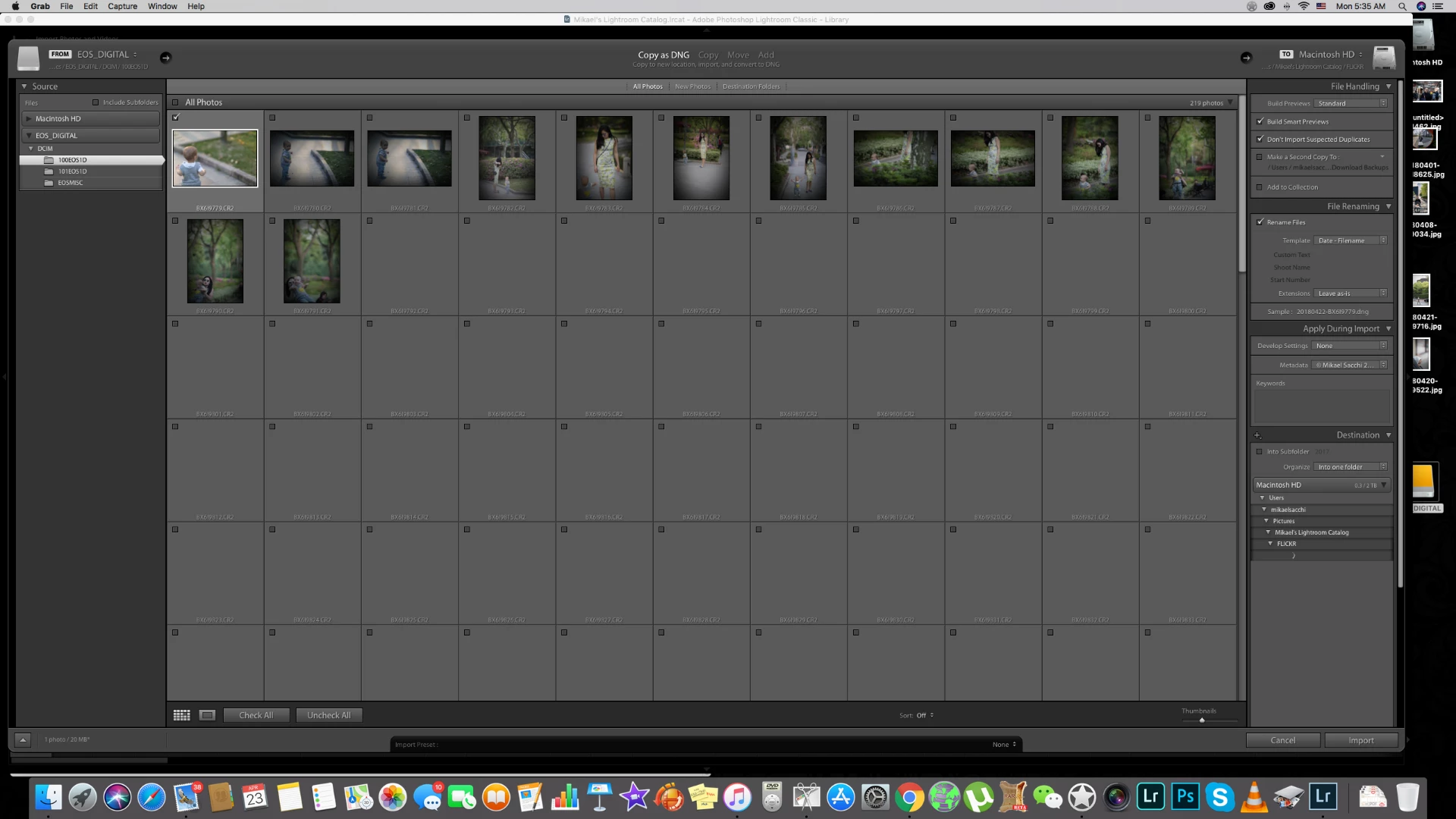Select the 101EOS1D folder
The width and height of the screenshot is (1456, 819).
[x=73, y=171]
